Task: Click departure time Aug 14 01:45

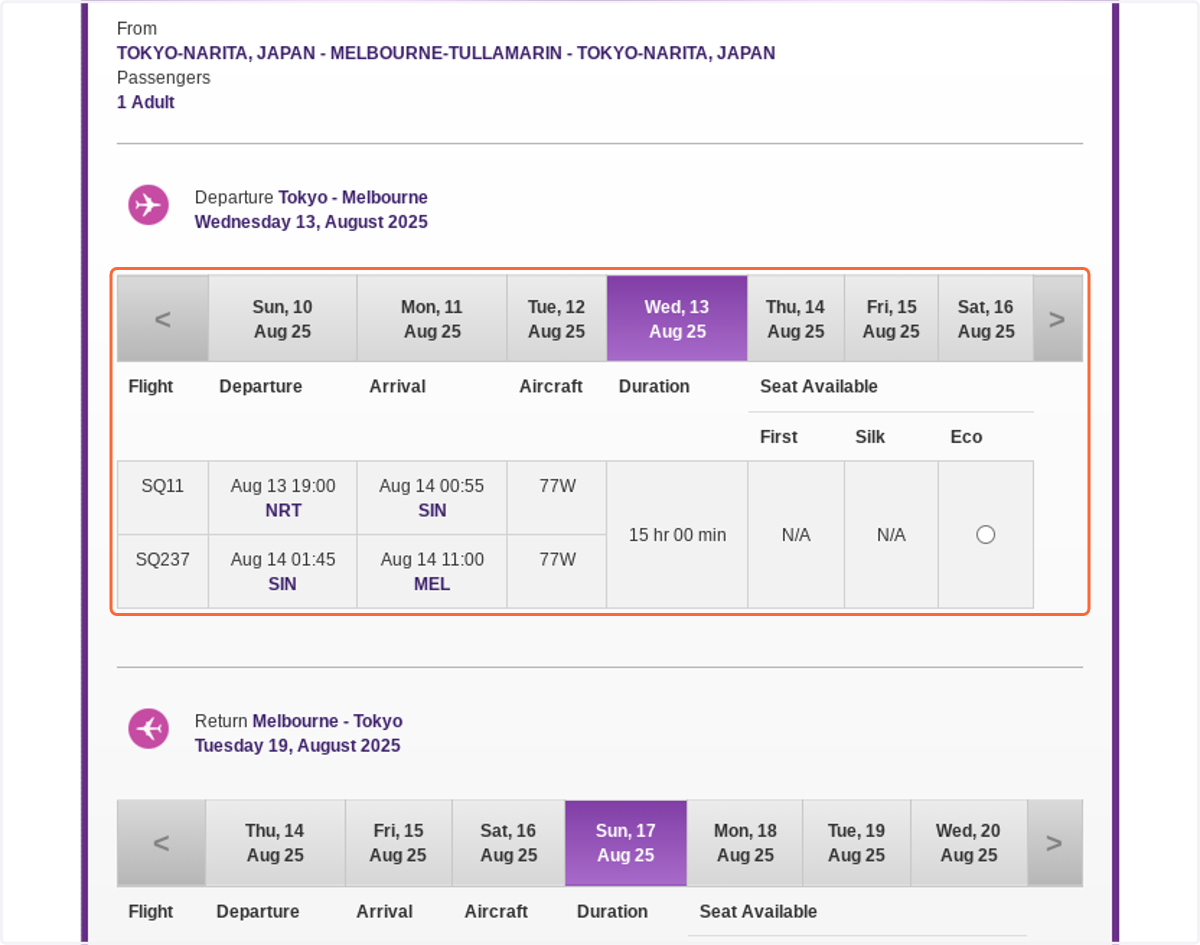Action: point(283,560)
